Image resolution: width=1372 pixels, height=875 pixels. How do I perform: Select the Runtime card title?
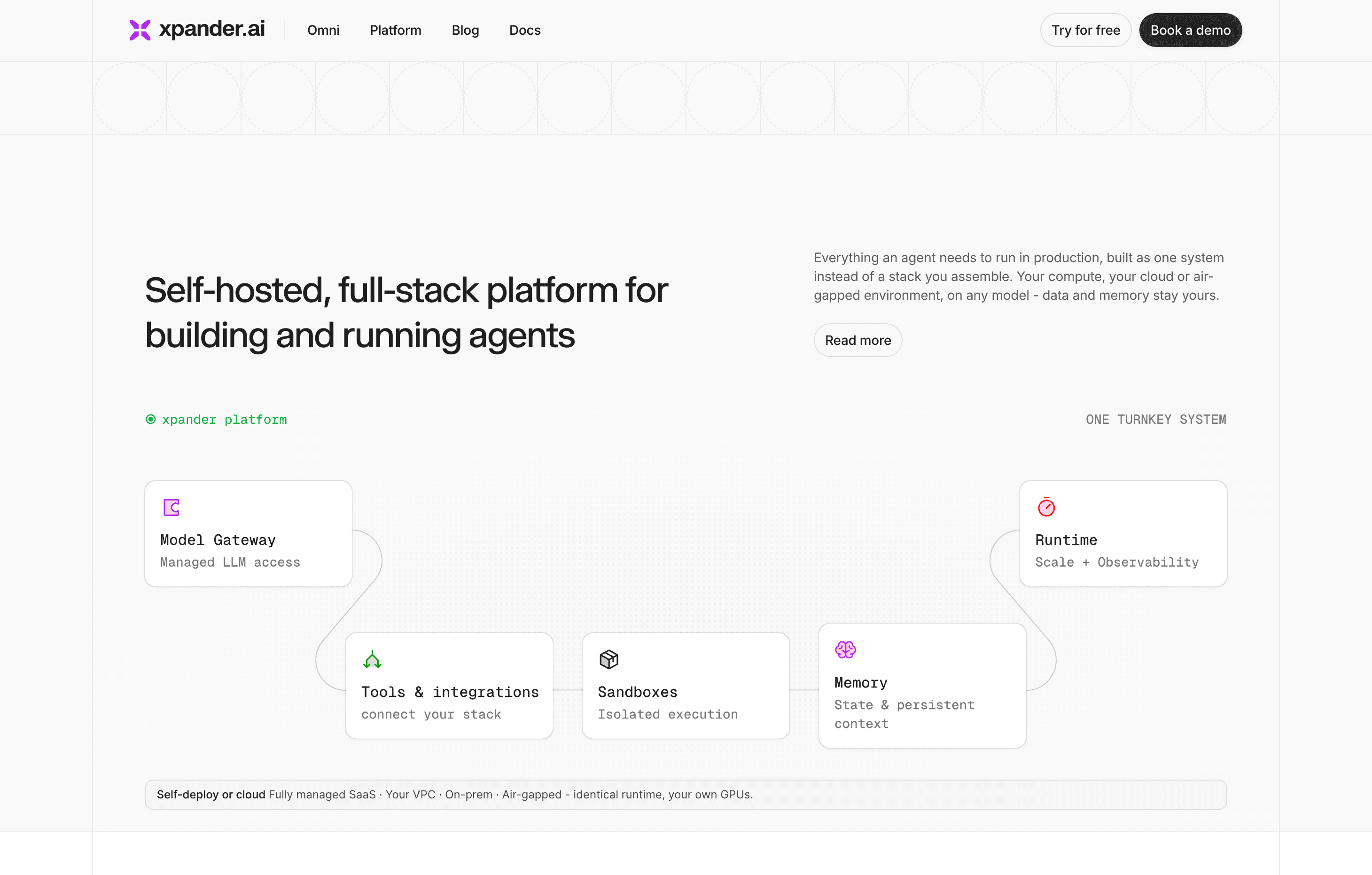click(1066, 539)
